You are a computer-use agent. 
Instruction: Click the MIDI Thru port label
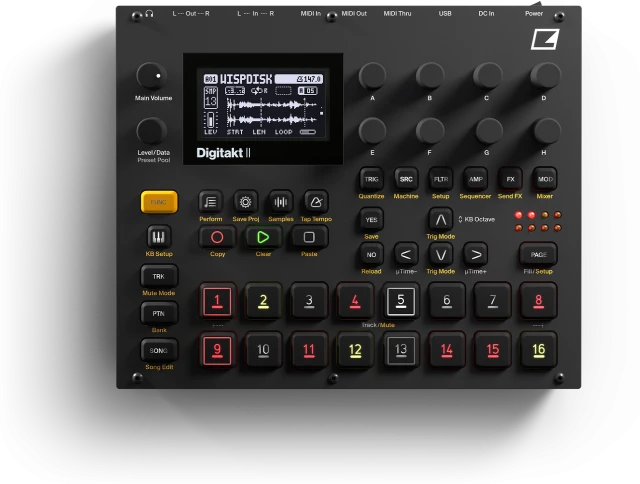(x=397, y=13)
